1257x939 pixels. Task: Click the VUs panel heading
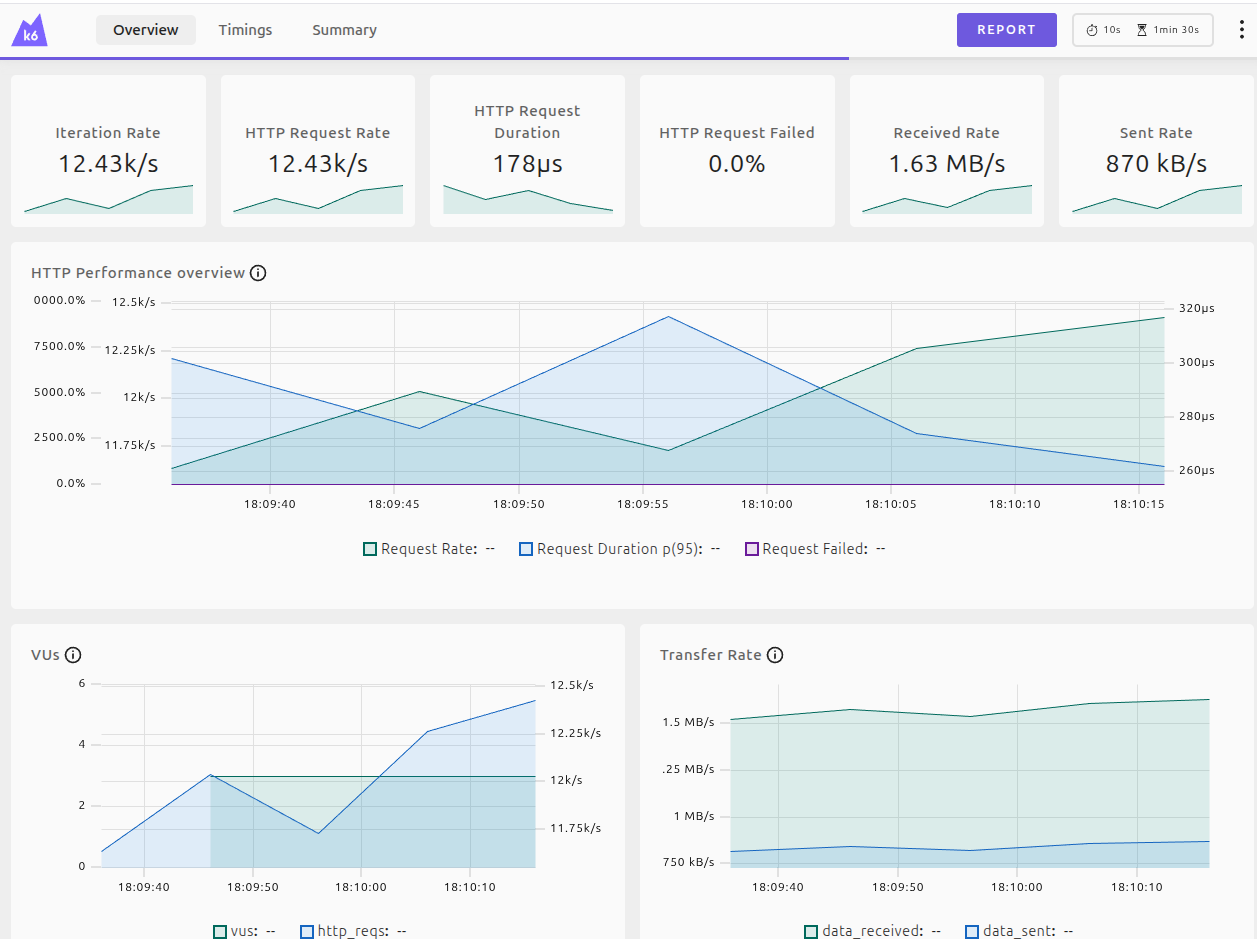pos(46,655)
